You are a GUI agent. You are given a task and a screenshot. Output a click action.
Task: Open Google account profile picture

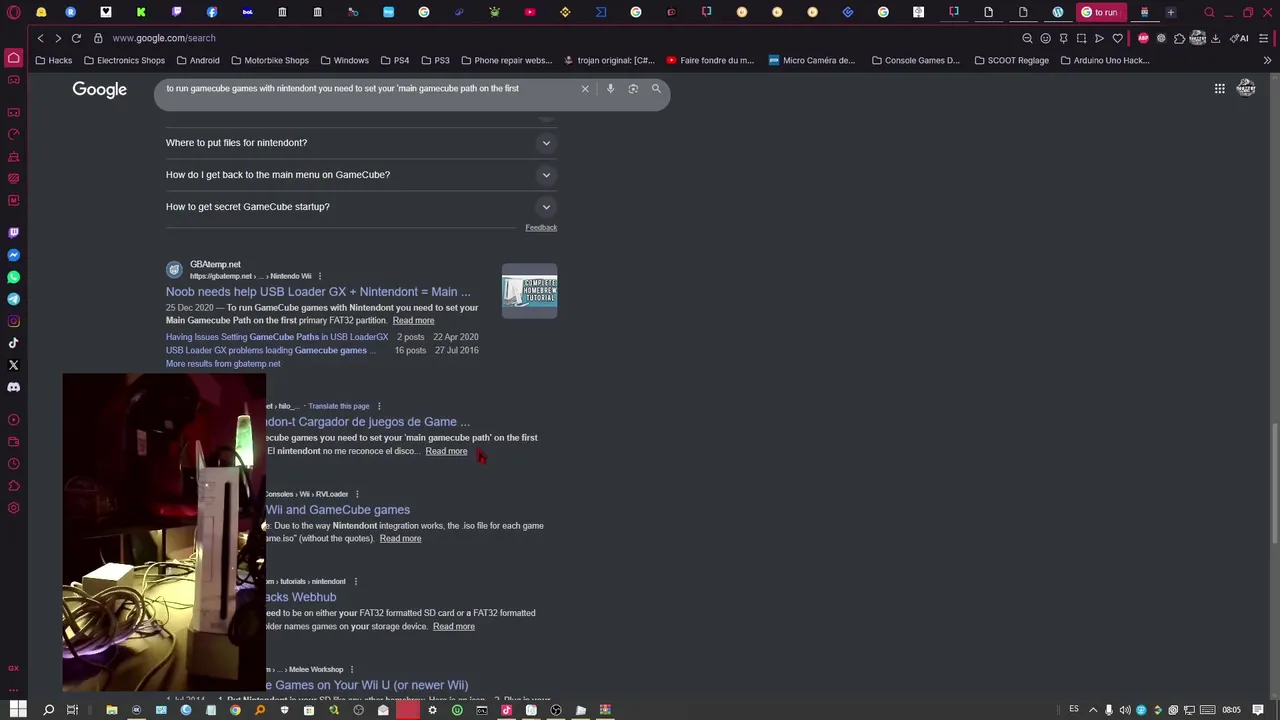[x=1246, y=89]
